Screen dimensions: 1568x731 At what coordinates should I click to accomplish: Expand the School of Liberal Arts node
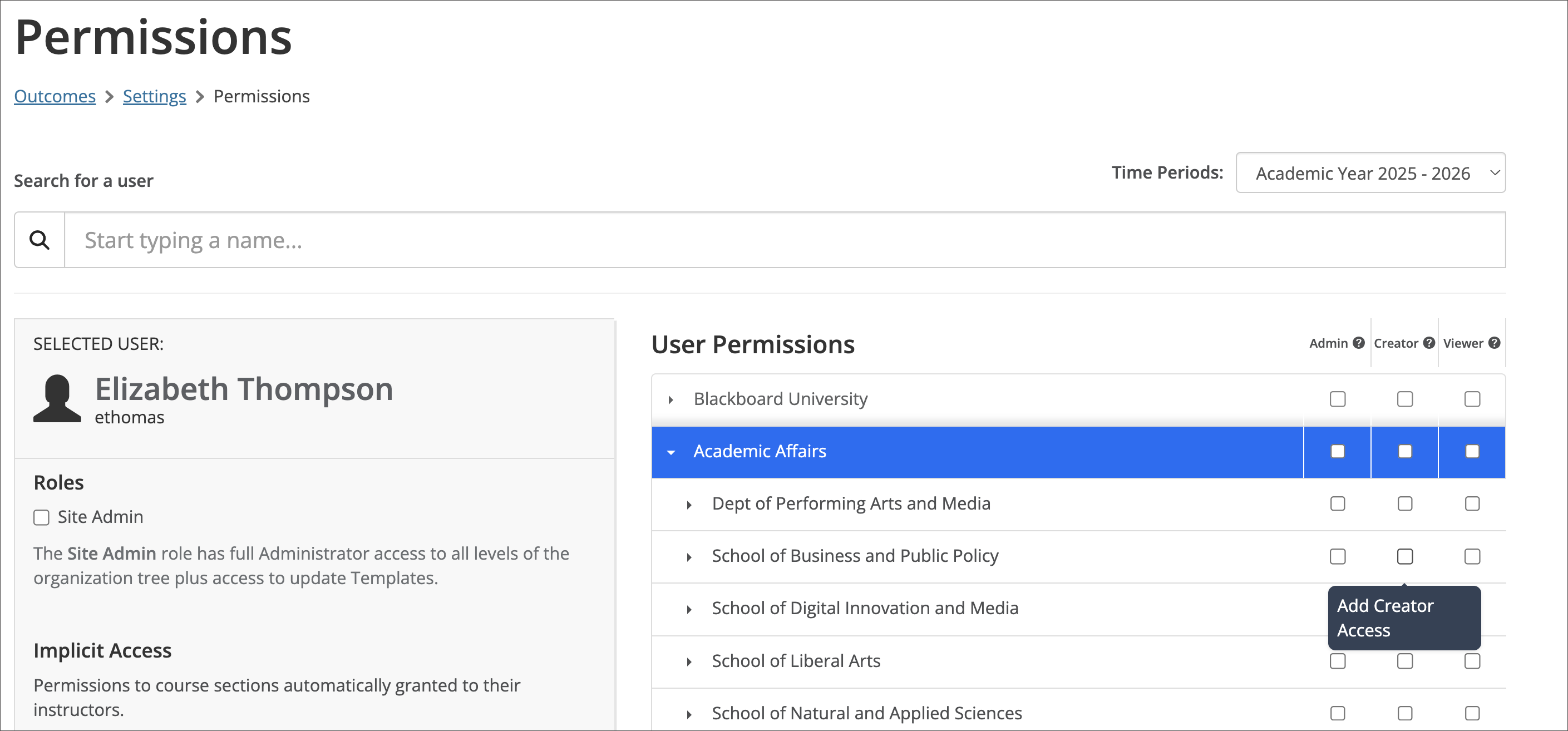tap(689, 661)
